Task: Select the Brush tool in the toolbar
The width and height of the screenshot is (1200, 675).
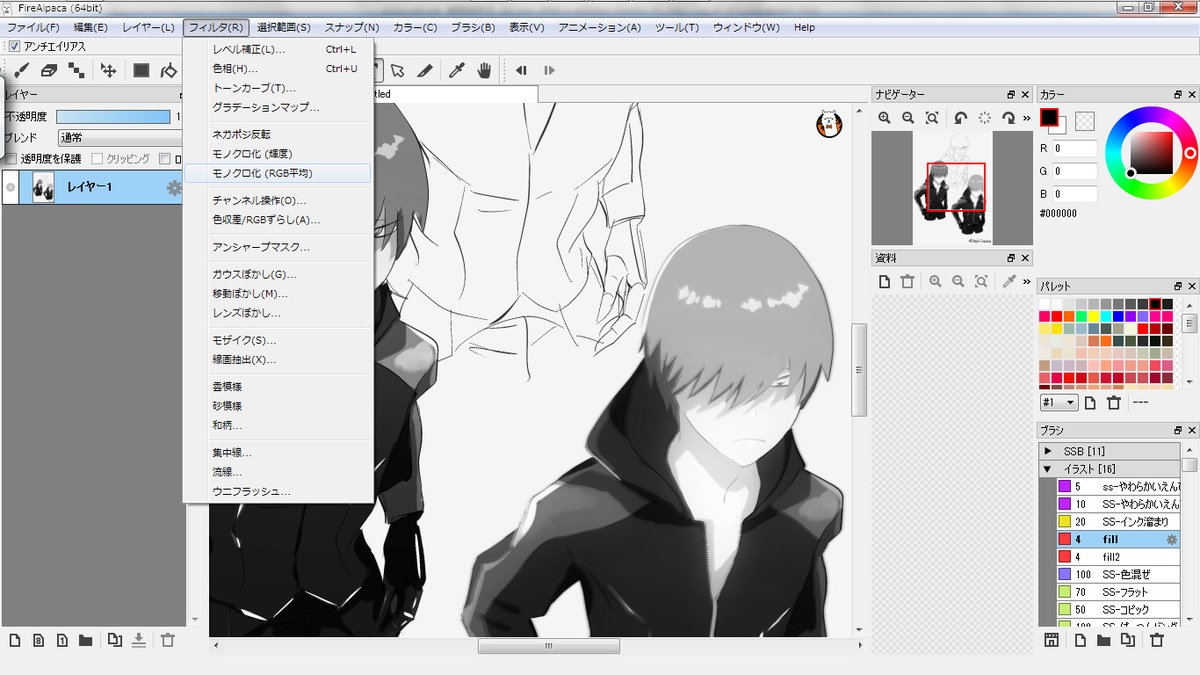Action: (x=21, y=70)
